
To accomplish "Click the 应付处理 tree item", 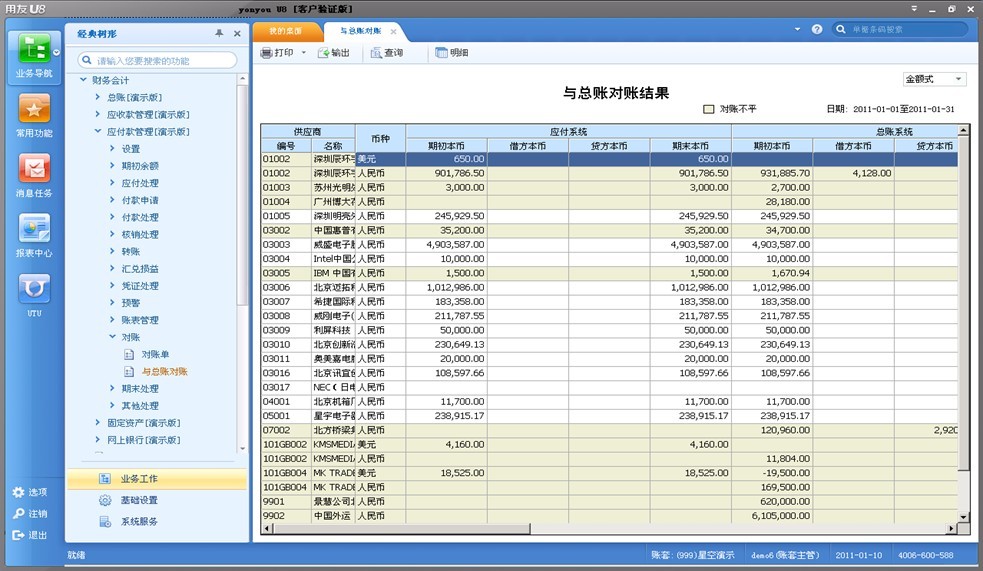I will click(140, 183).
